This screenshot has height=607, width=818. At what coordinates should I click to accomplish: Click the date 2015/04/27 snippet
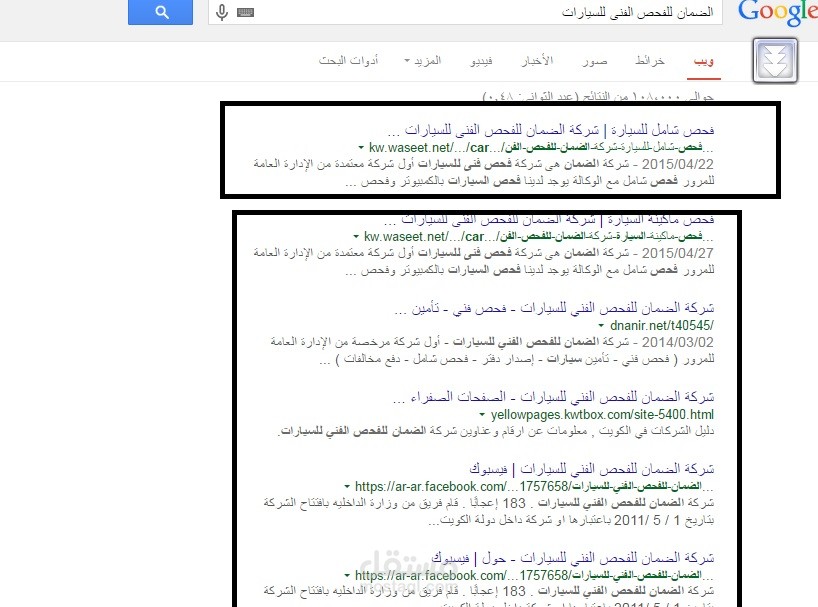point(677,253)
